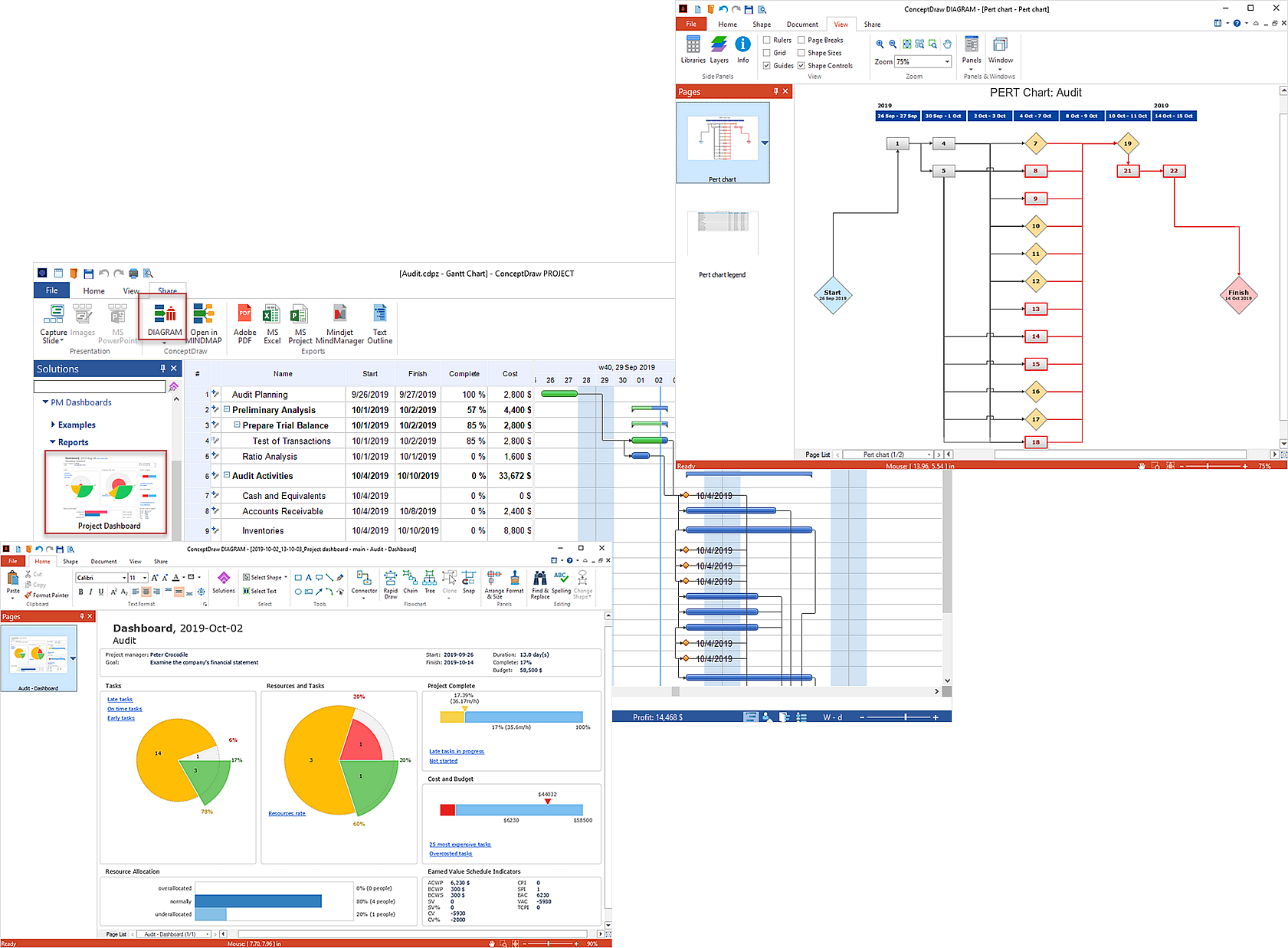
Task: Enable Shape Sizes checkbox
Action: point(801,53)
